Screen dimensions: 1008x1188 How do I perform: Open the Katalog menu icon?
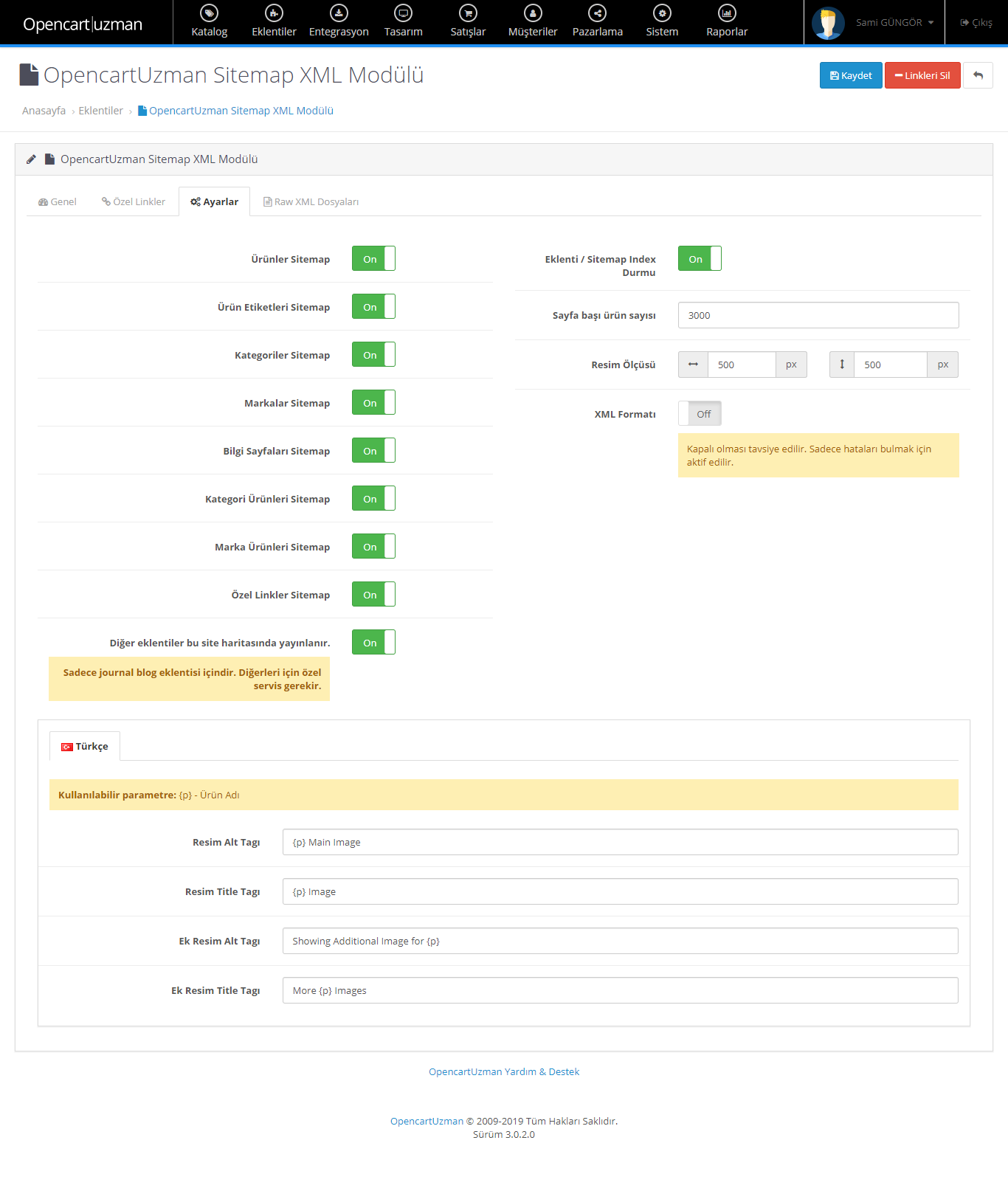click(210, 13)
